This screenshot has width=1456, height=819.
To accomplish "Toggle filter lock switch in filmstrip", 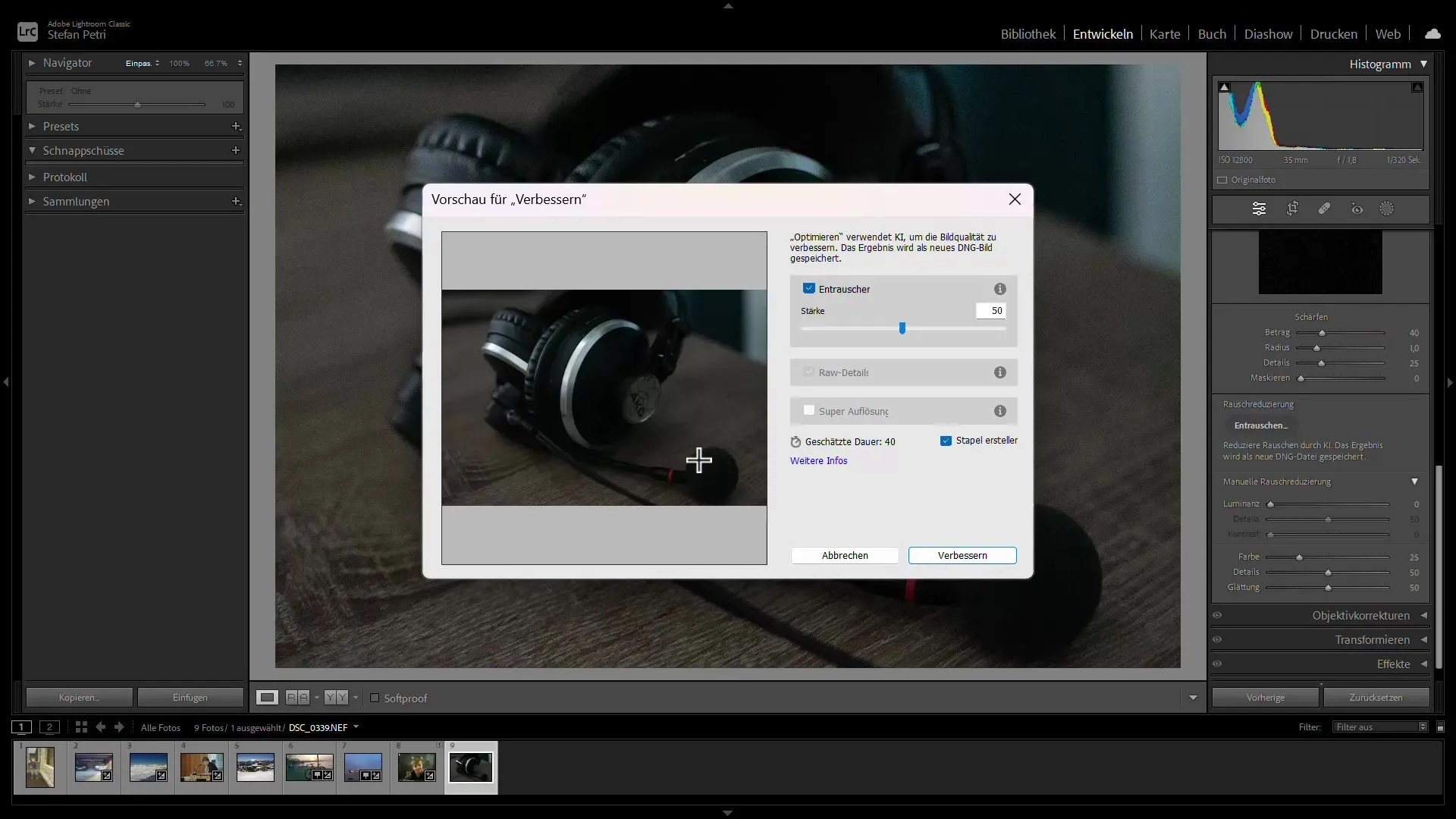I will click(x=1440, y=727).
